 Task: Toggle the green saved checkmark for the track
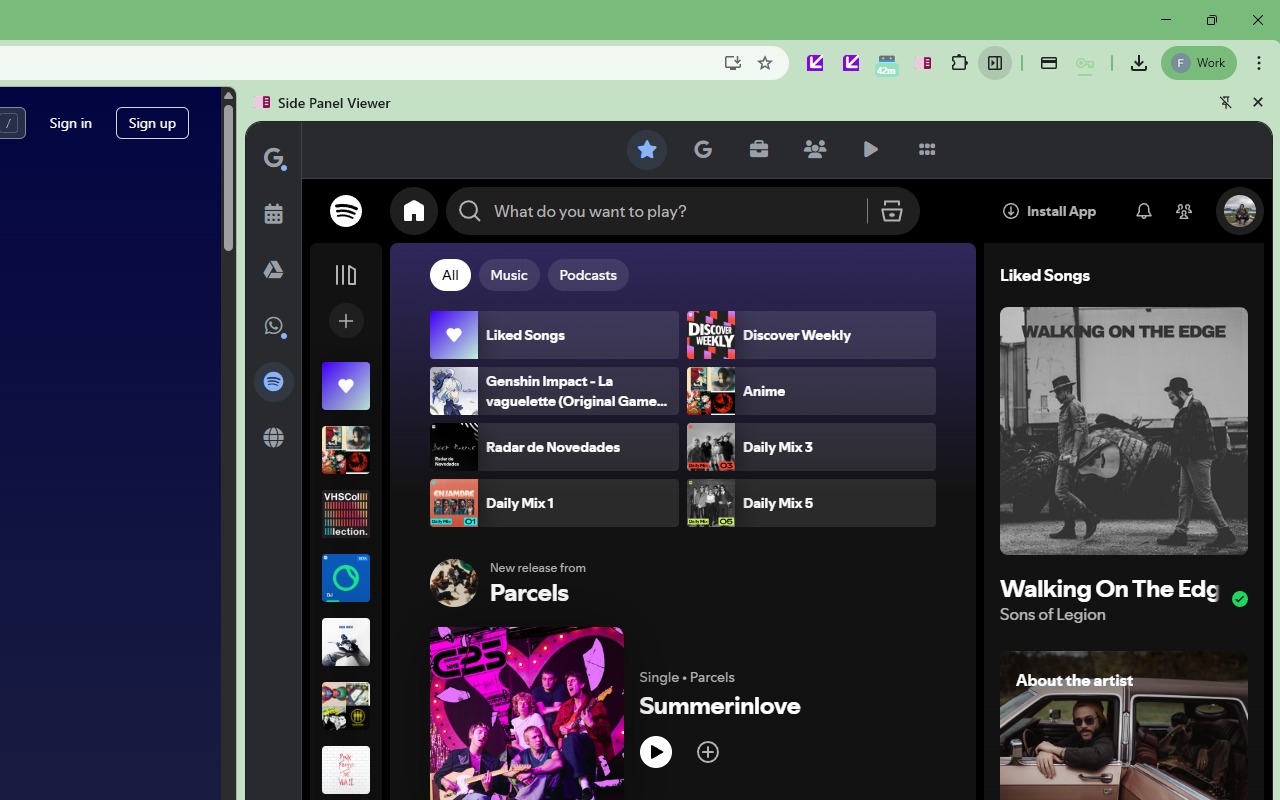point(1240,599)
